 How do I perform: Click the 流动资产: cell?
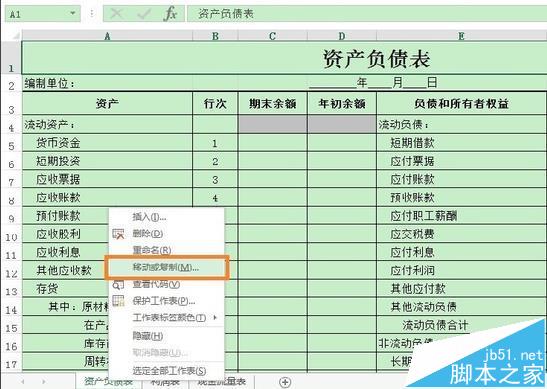pyautogui.click(x=107, y=124)
